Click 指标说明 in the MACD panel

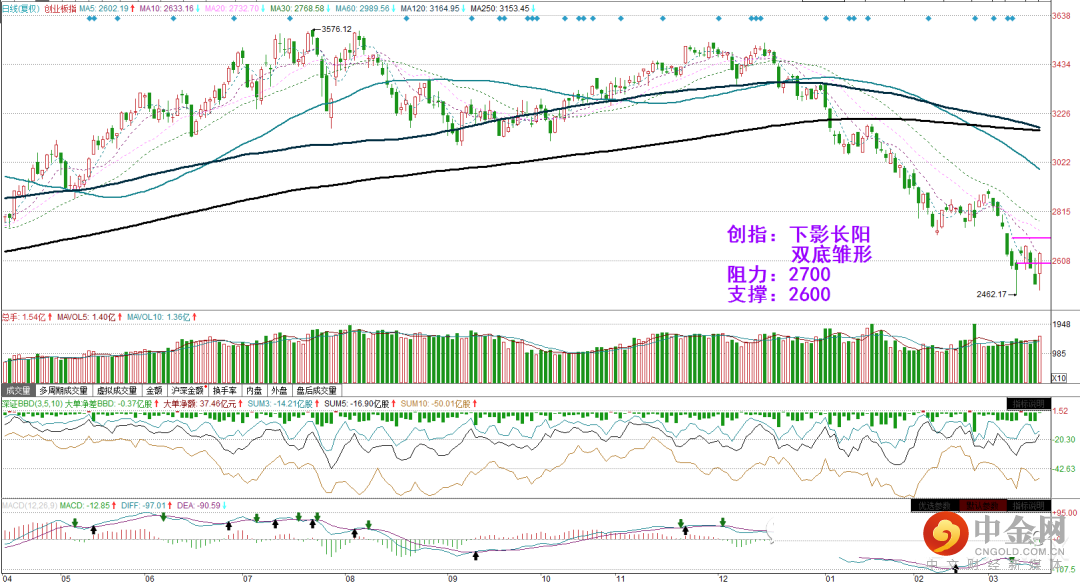1028,506
